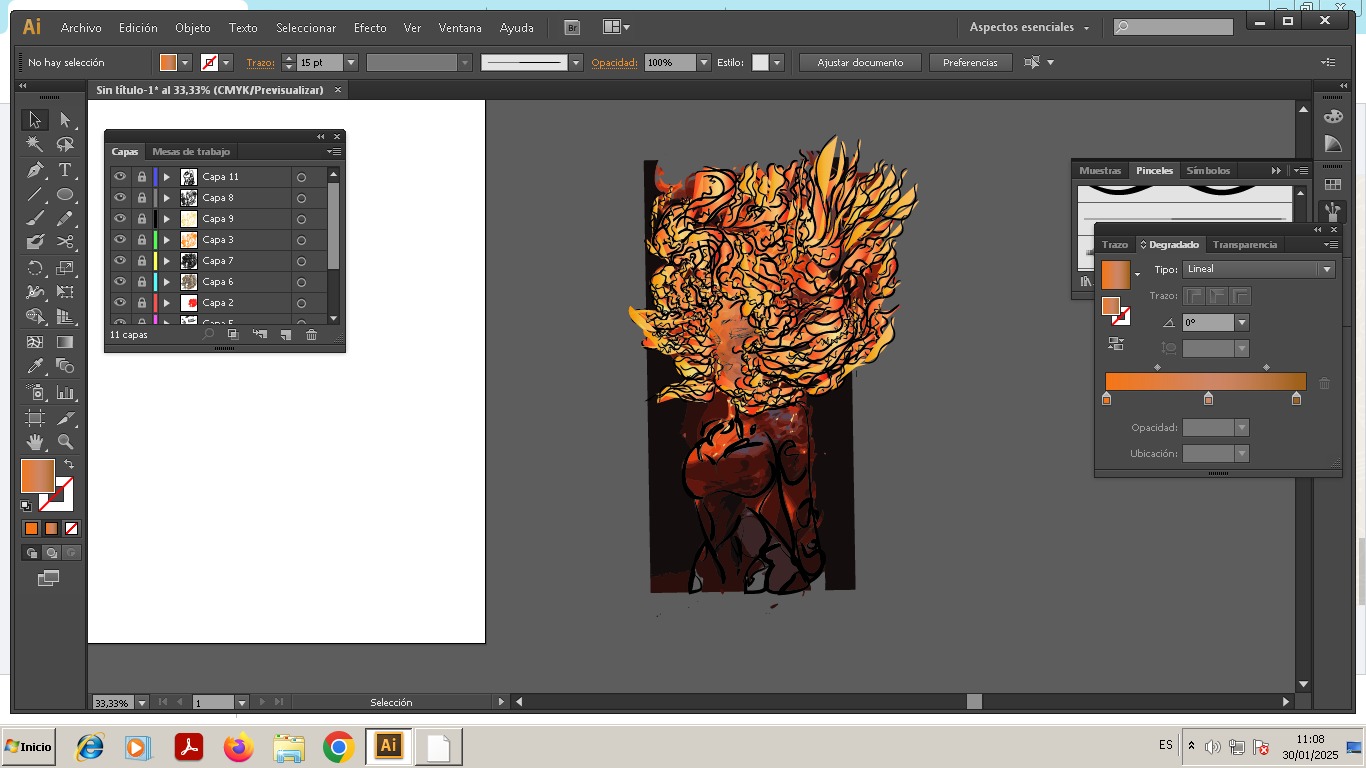Open the Trazo label link
The width and height of the screenshot is (1366, 768).
click(261, 63)
